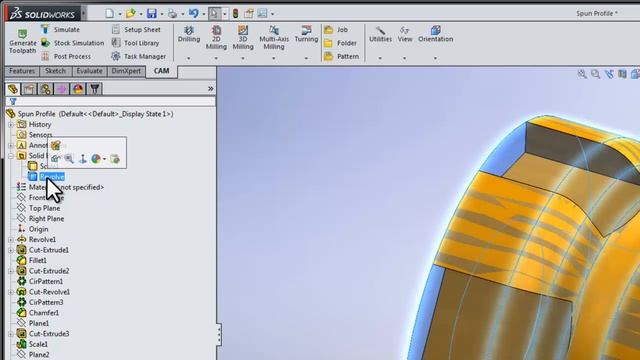Screen dimensions: 640x360
Task: Expand the Cut-Revolve1 feature node
Action: point(11,292)
